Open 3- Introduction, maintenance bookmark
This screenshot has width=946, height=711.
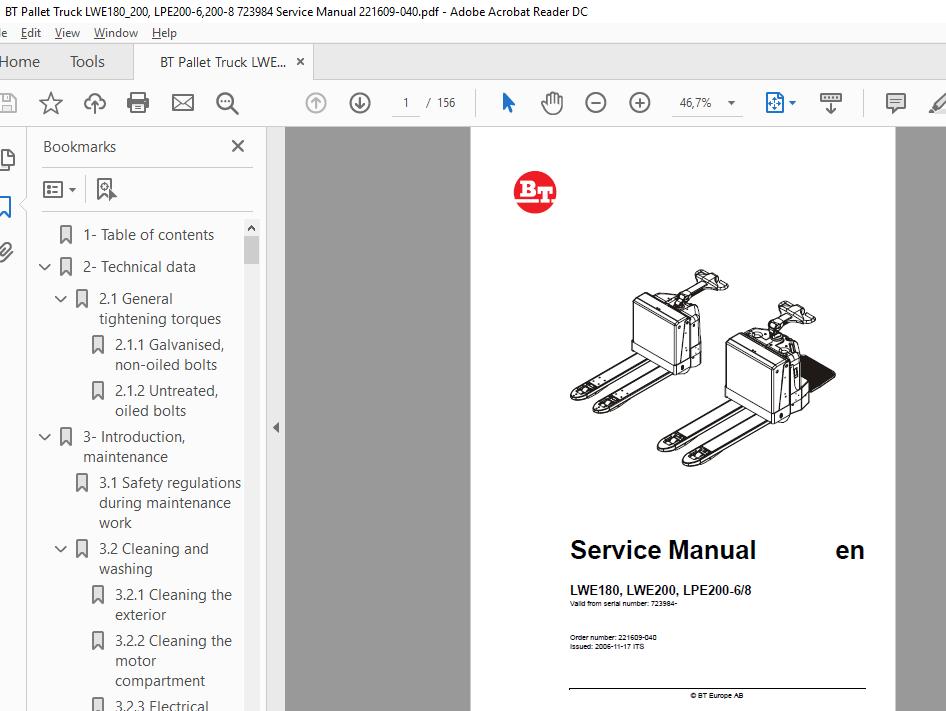click(x=134, y=447)
